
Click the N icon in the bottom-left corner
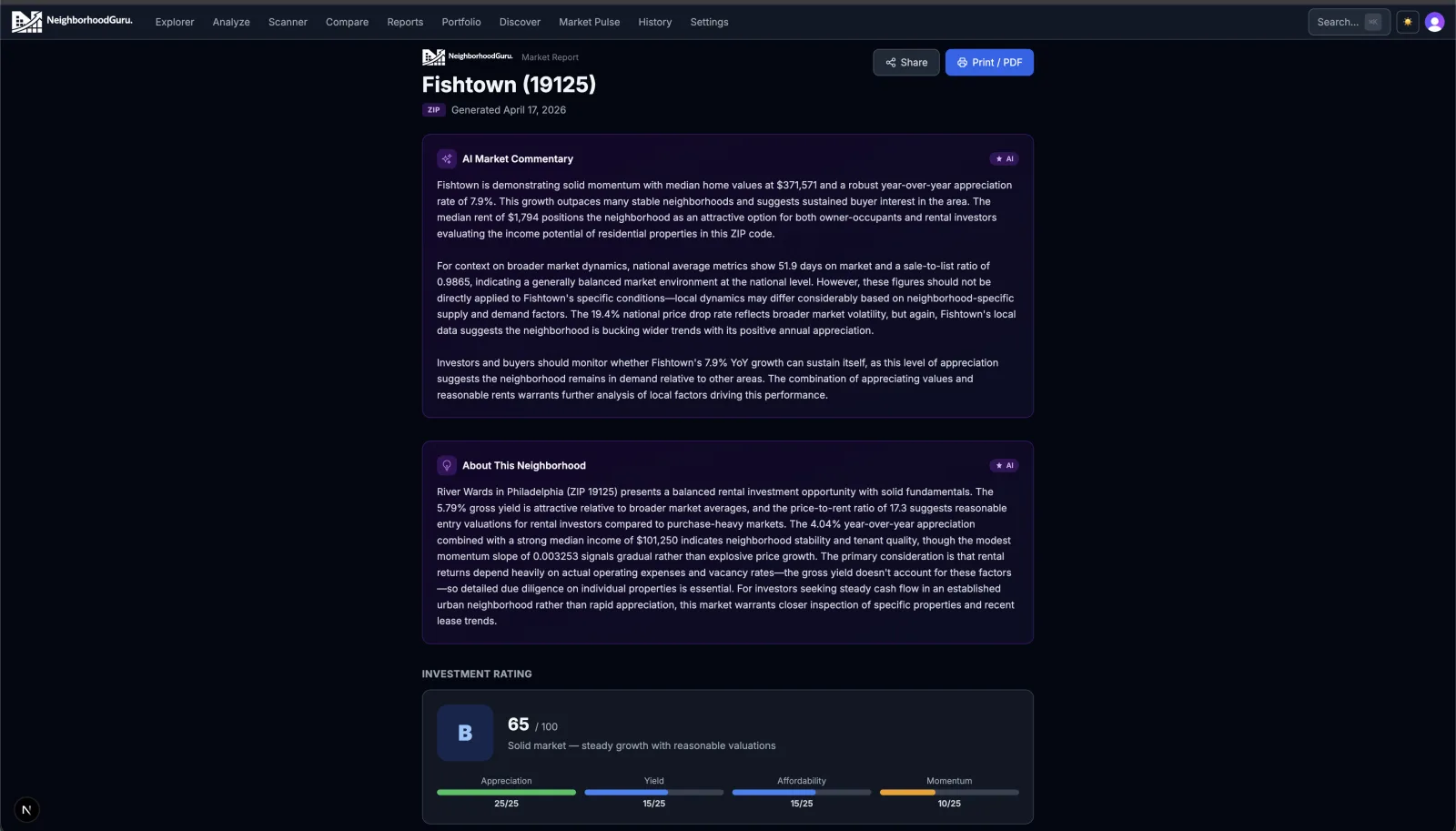tap(26, 808)
